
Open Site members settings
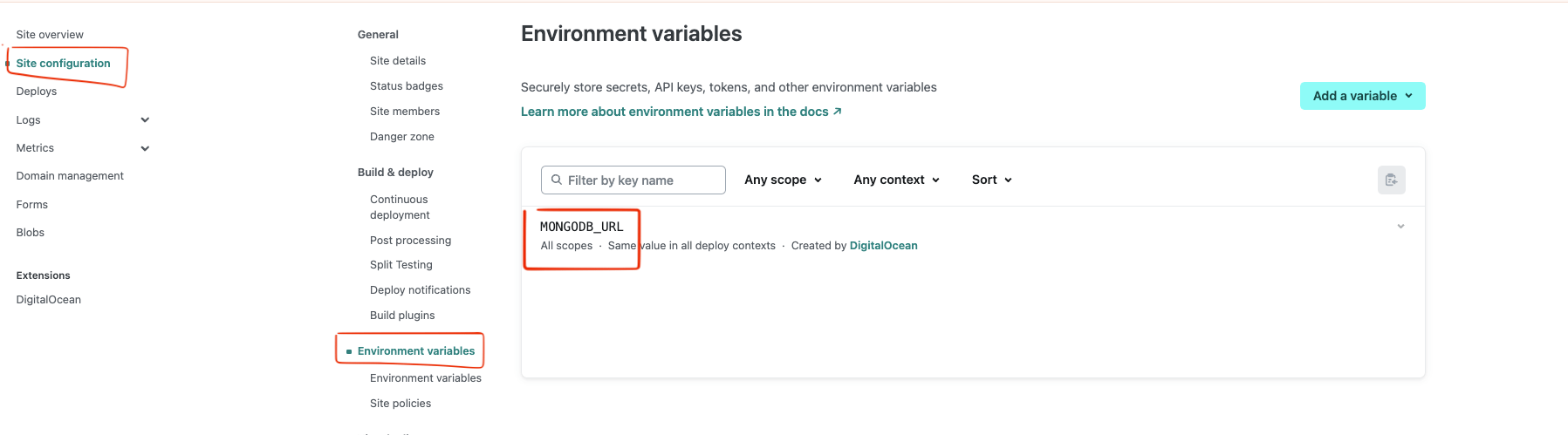tap(405, 112)
